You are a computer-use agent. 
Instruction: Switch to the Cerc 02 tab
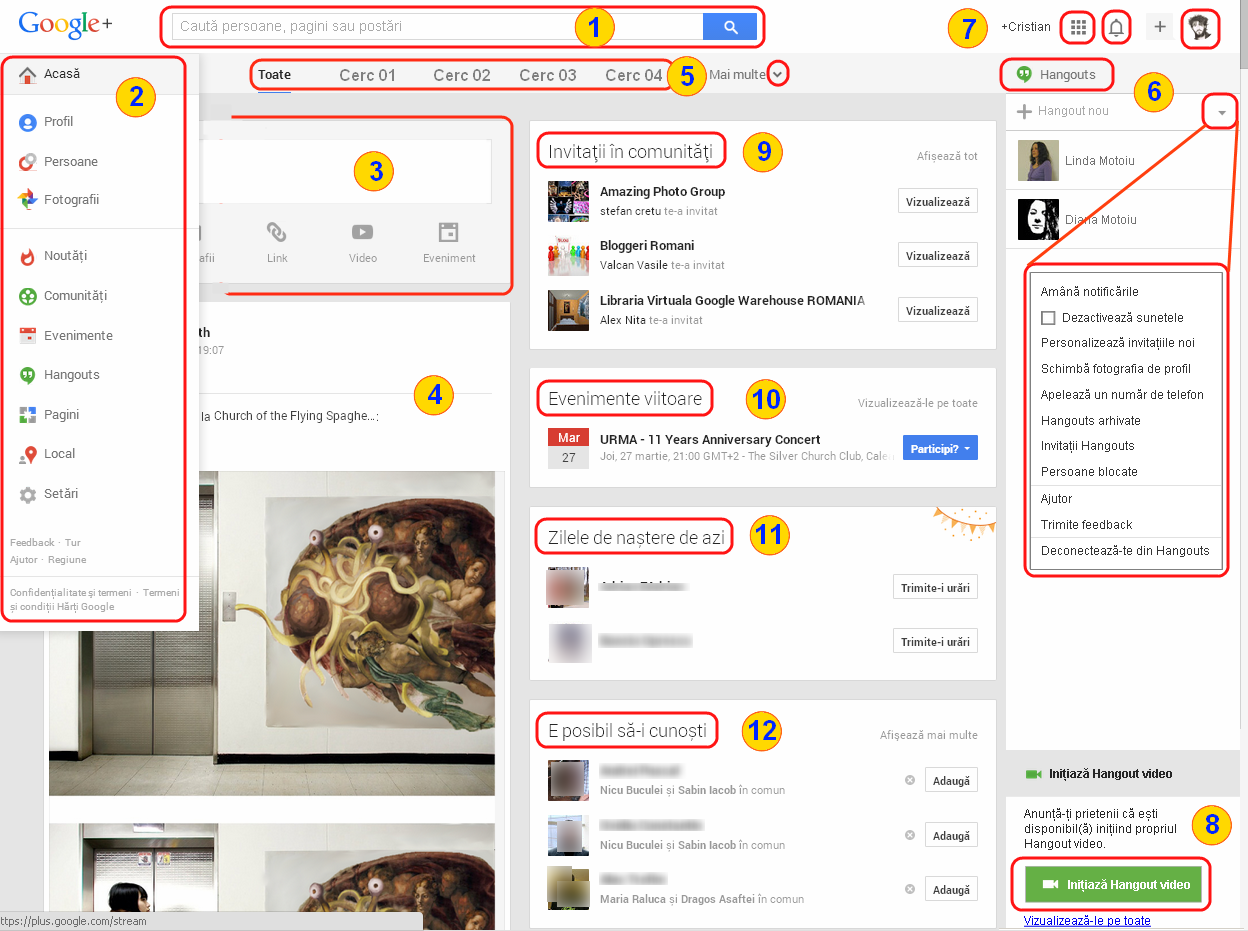pyautogui.click(x=462, y=75)
